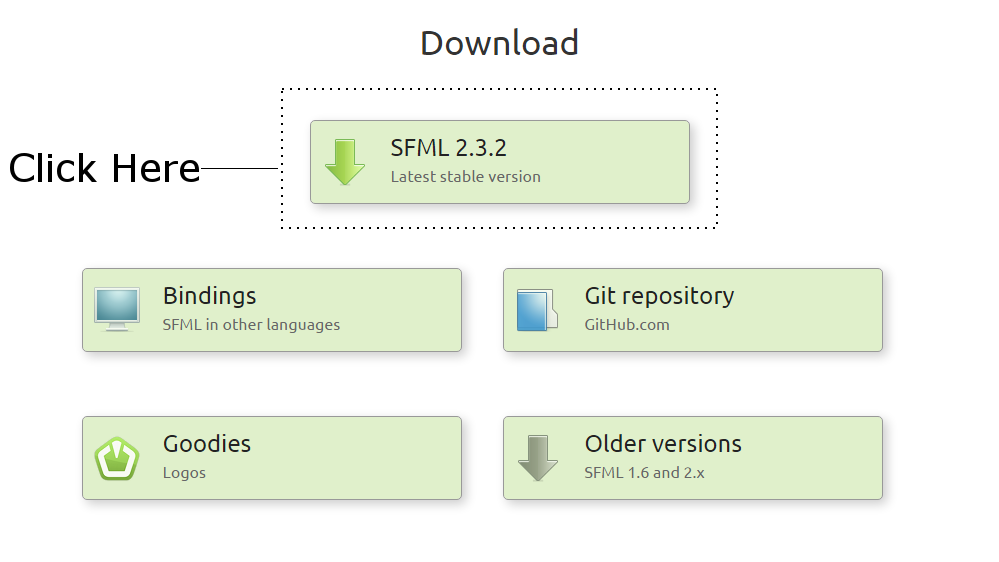Open the Older versions box
This screenshot has width=999, height=562.
tap(693, 458)
